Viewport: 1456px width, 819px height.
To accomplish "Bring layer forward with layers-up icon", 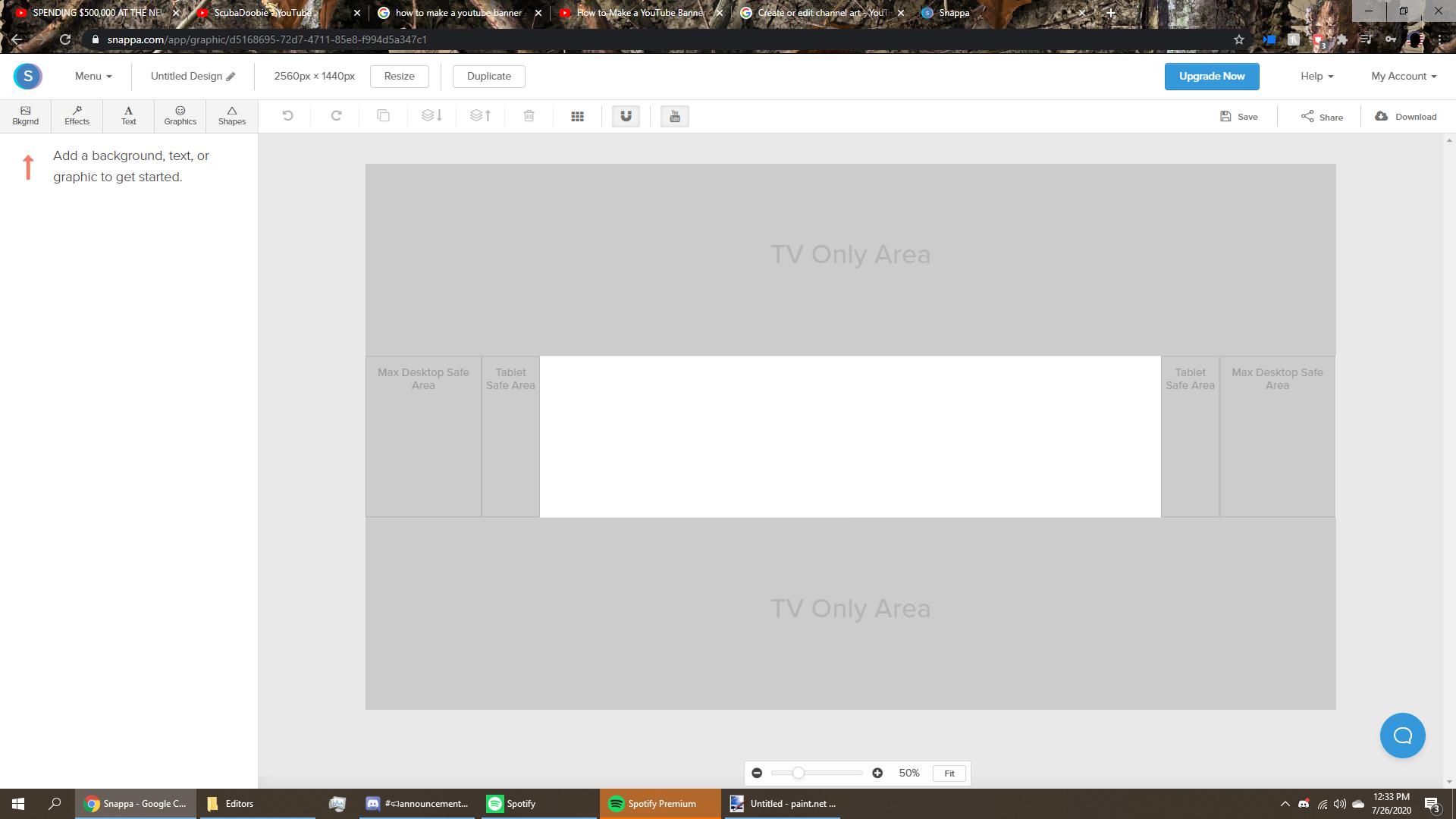I will pos(480,116).
